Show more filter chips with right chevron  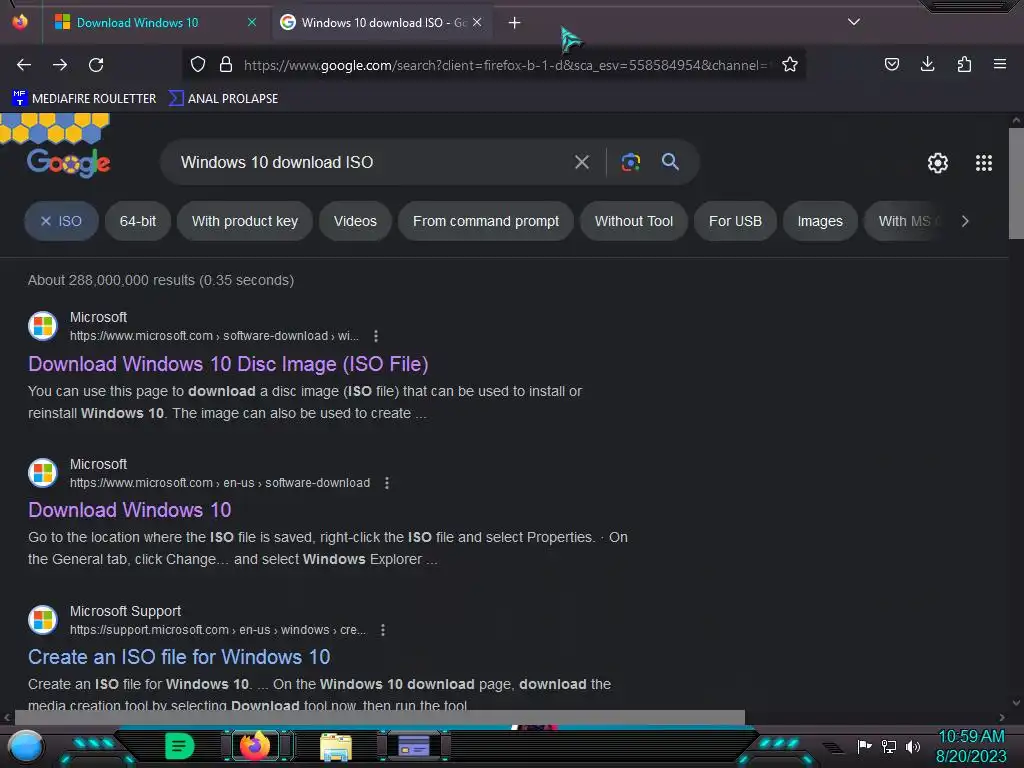pyautogui.click(x=965, y=221)
